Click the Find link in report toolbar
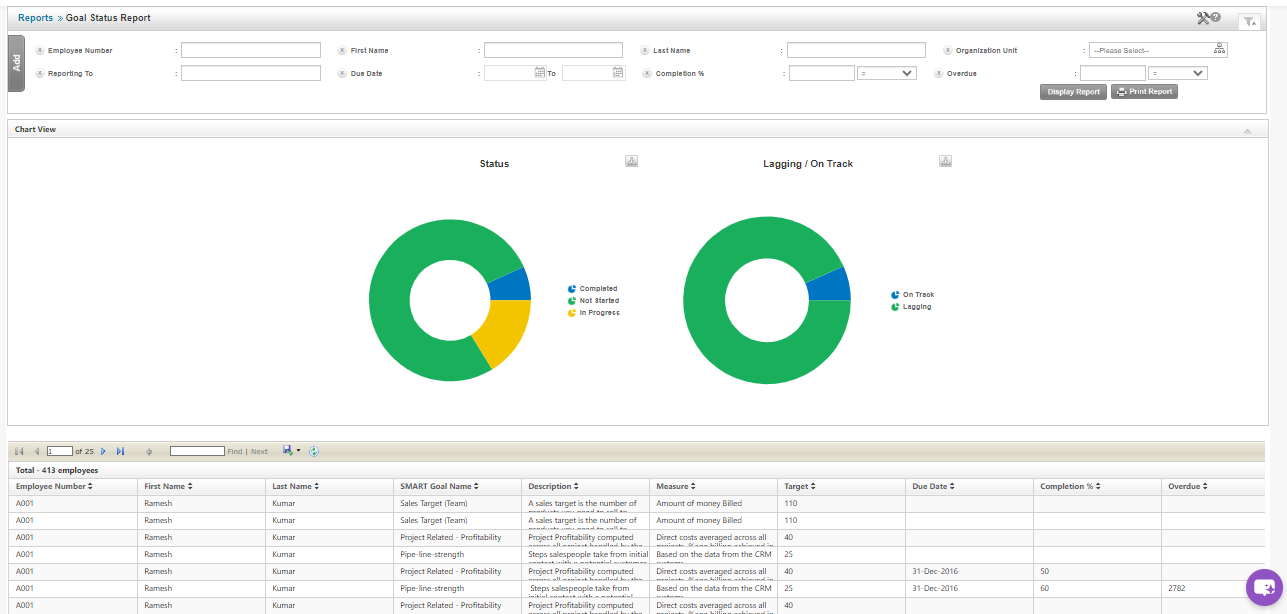Screen dimensions: 1287x614 click(235, 452)
